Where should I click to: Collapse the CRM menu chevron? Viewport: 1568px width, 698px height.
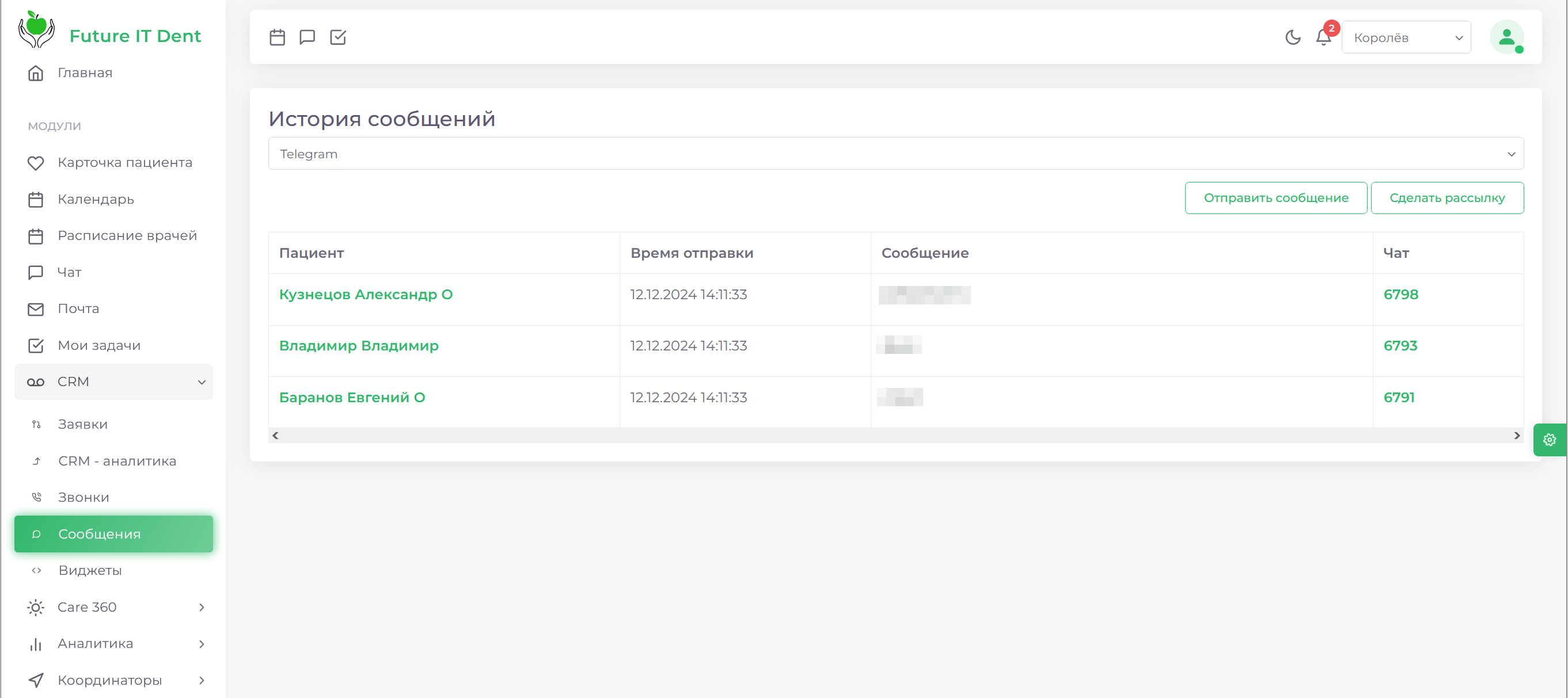pyautogui.click(x=202, y=382)
